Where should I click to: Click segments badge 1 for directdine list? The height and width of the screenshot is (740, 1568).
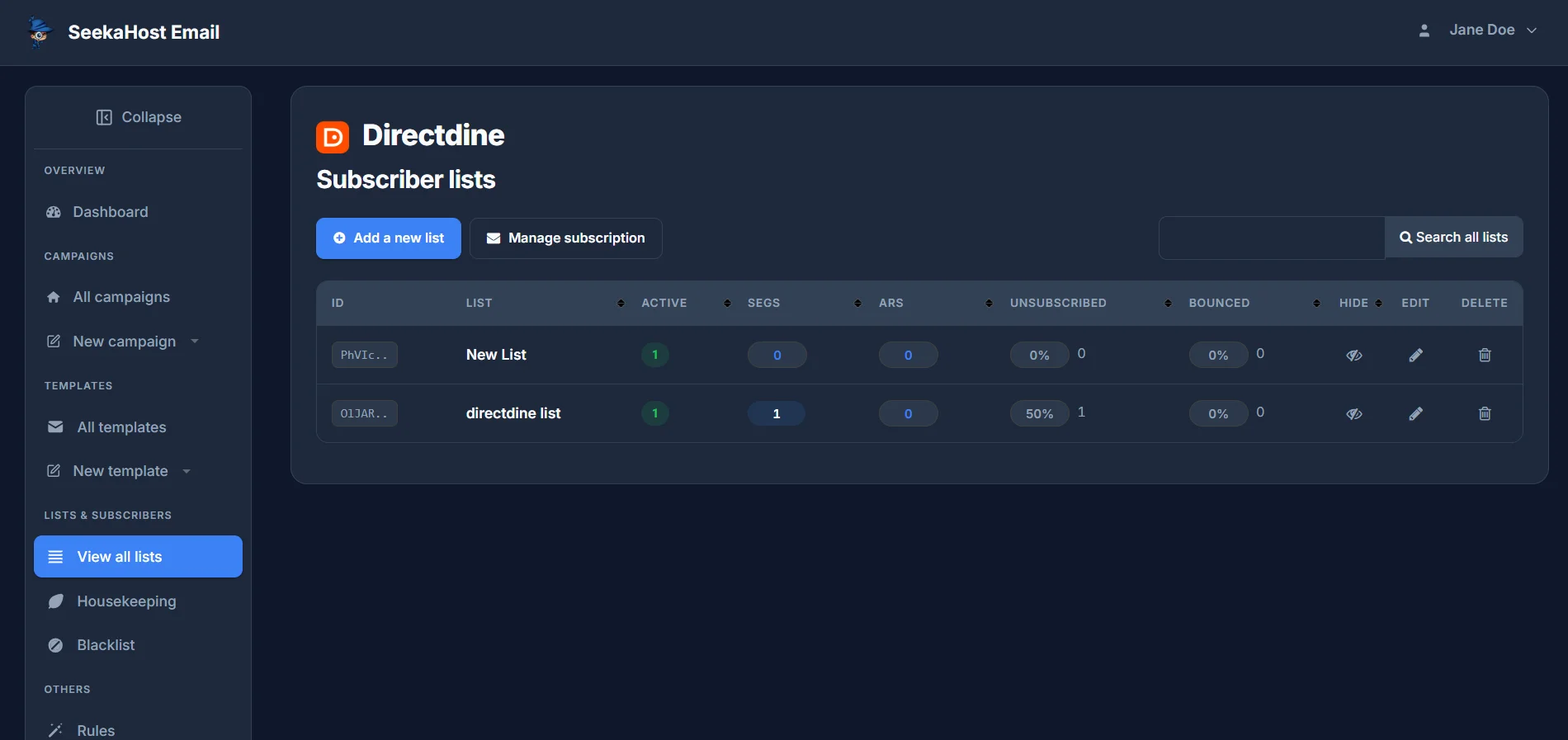[x=777, y=414]
